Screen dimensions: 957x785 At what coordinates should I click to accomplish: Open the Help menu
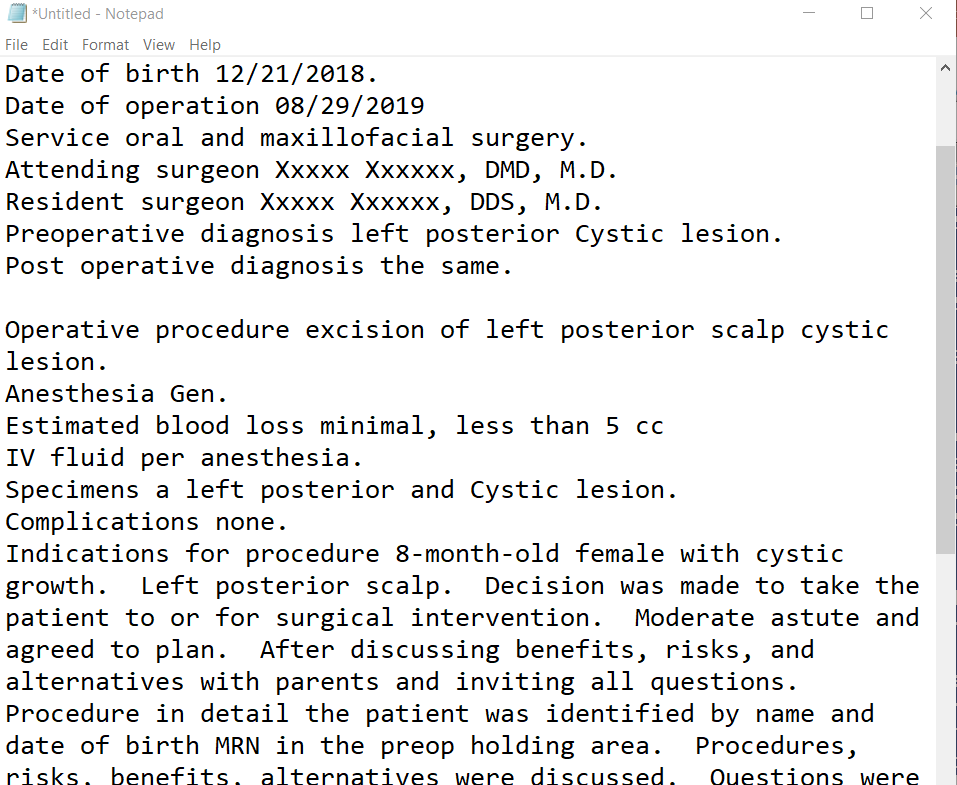tap(204, 45)
